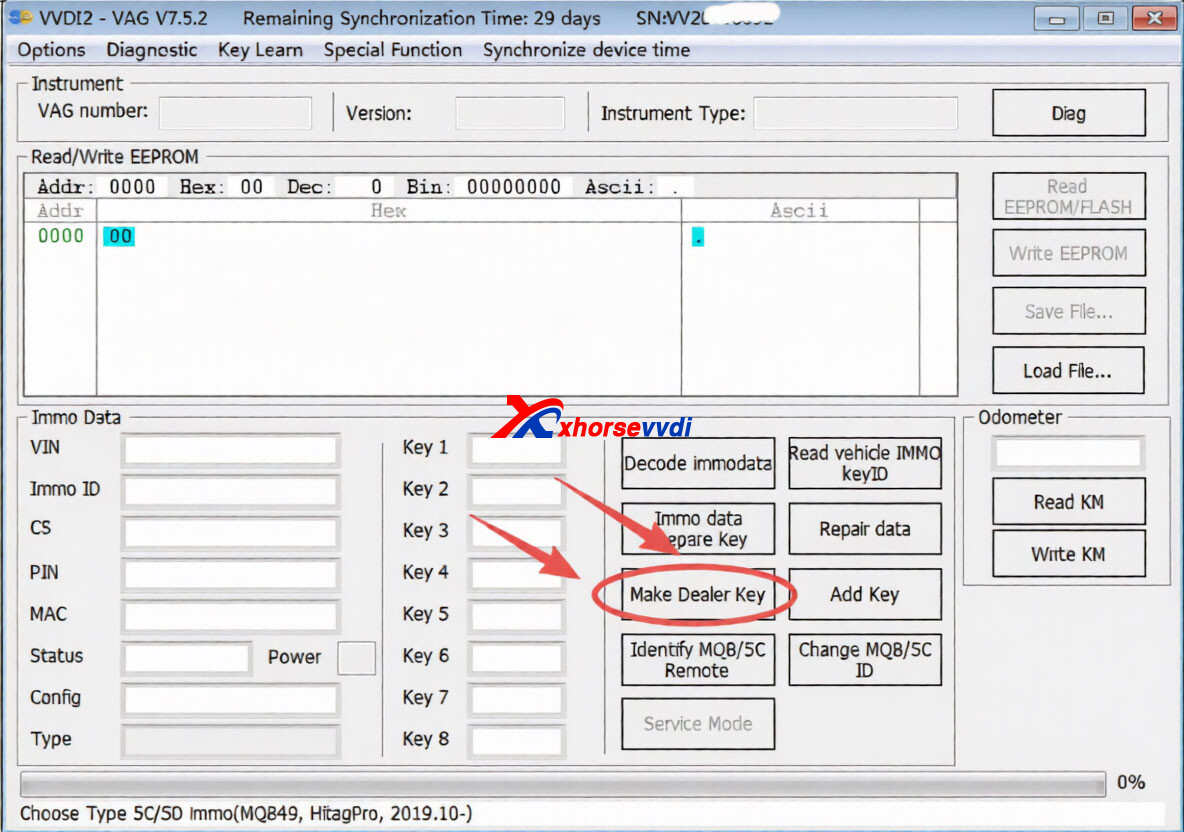Viewport: 1184px width, 832px height.
Task: Click inside the VIN input field
Action: tap(229, 450)
